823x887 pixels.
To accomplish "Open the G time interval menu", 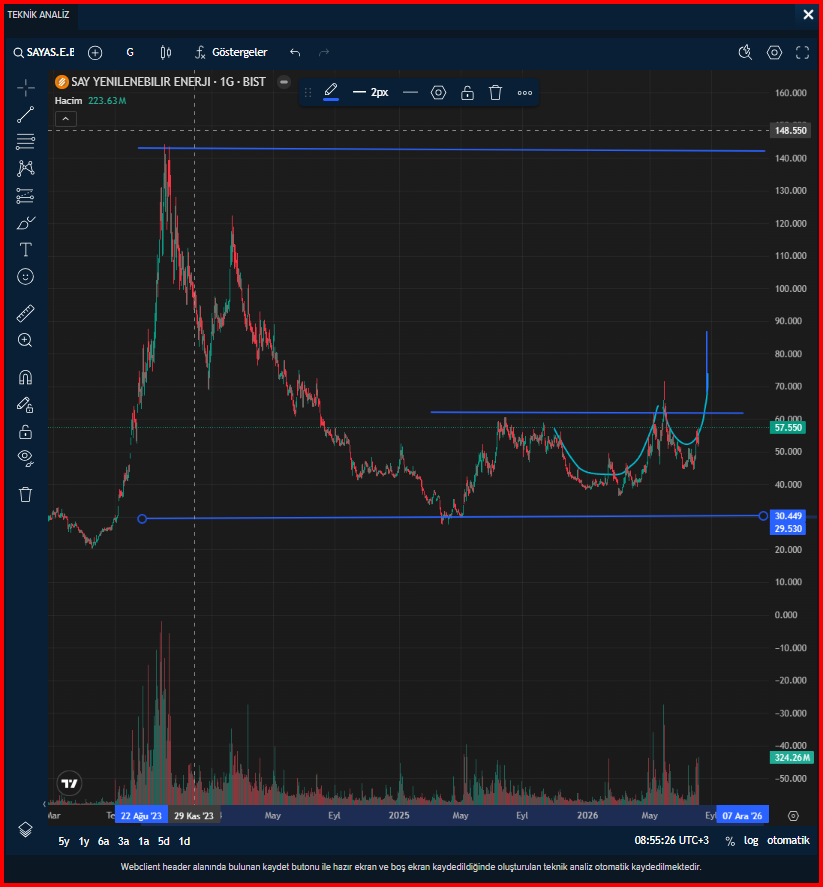I will tap(130, 53).
